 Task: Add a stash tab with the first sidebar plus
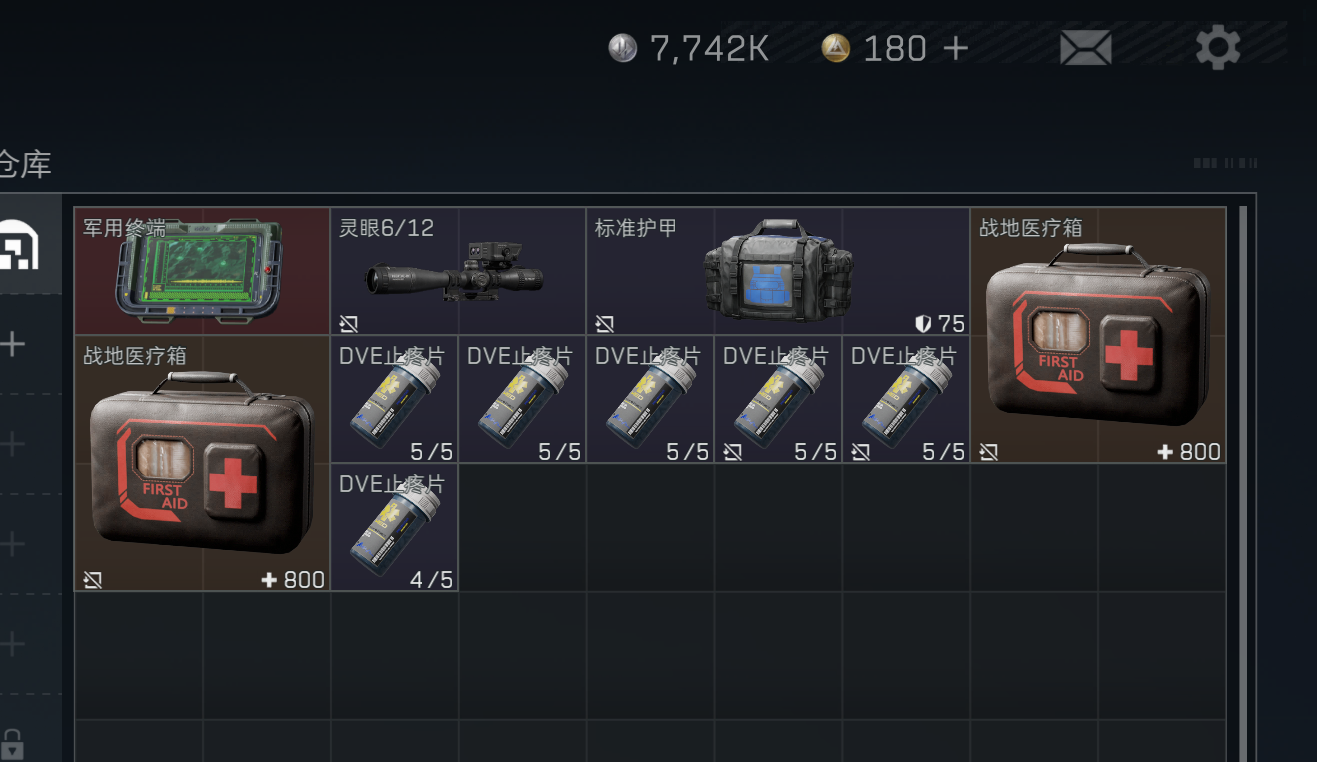click(13, 345)
